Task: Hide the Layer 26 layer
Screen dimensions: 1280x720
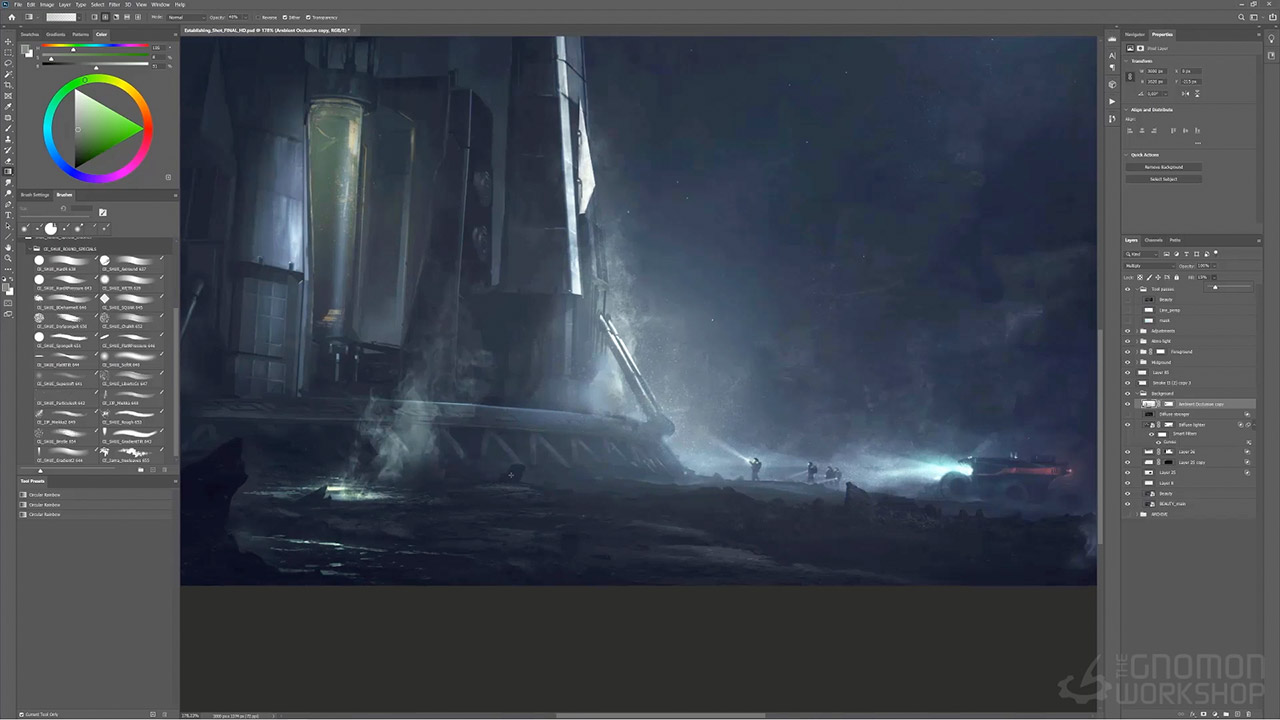Action: 1128,452
